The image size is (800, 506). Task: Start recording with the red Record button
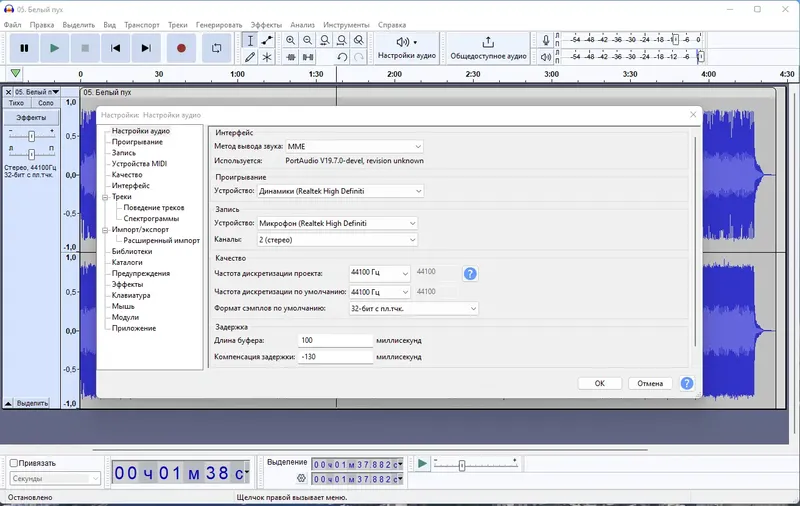(x=181, y=48)
